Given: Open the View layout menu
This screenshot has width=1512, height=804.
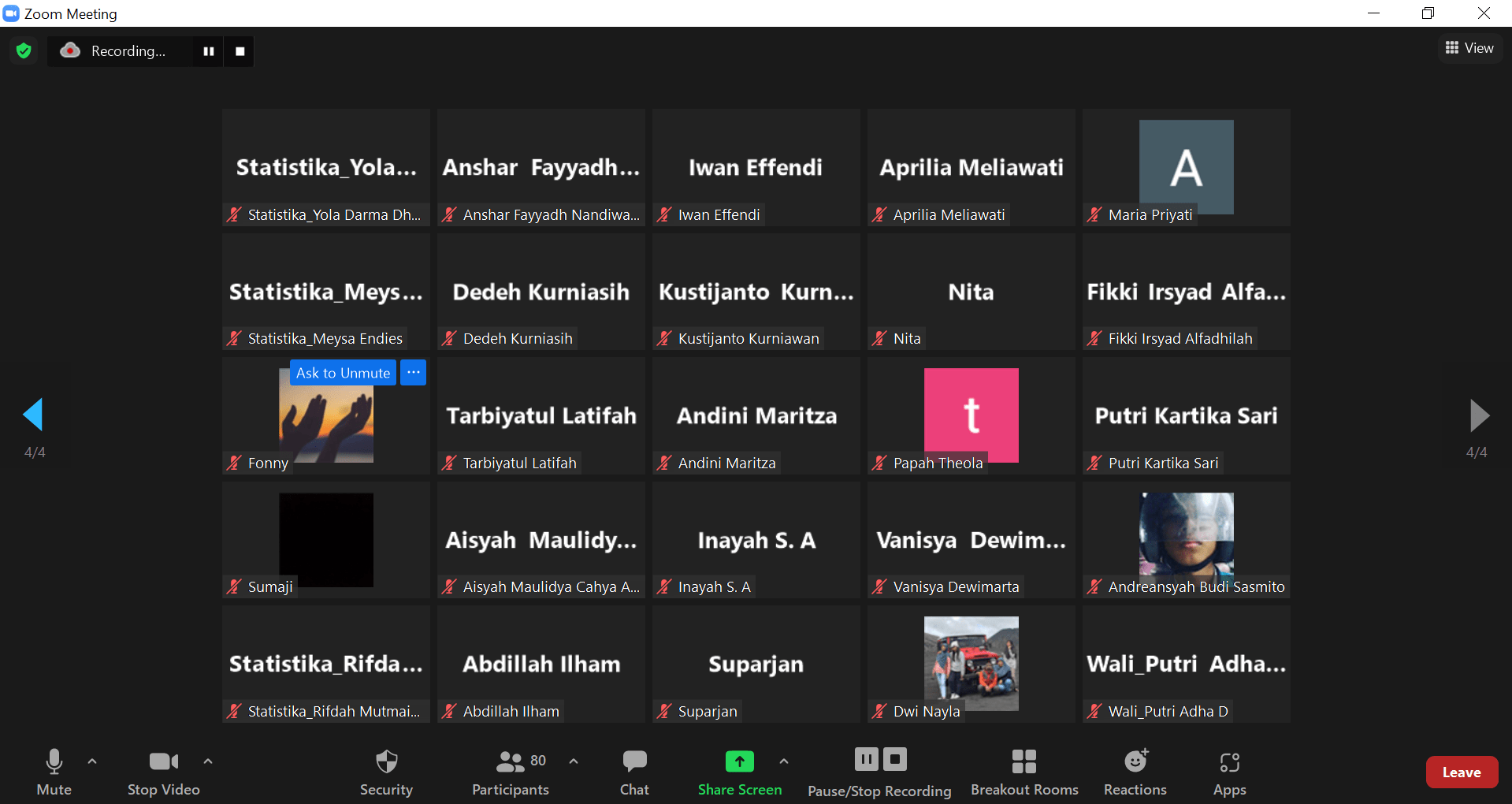Looking at the screenshot, I should pyautogui.click(x=1469, y=48).
